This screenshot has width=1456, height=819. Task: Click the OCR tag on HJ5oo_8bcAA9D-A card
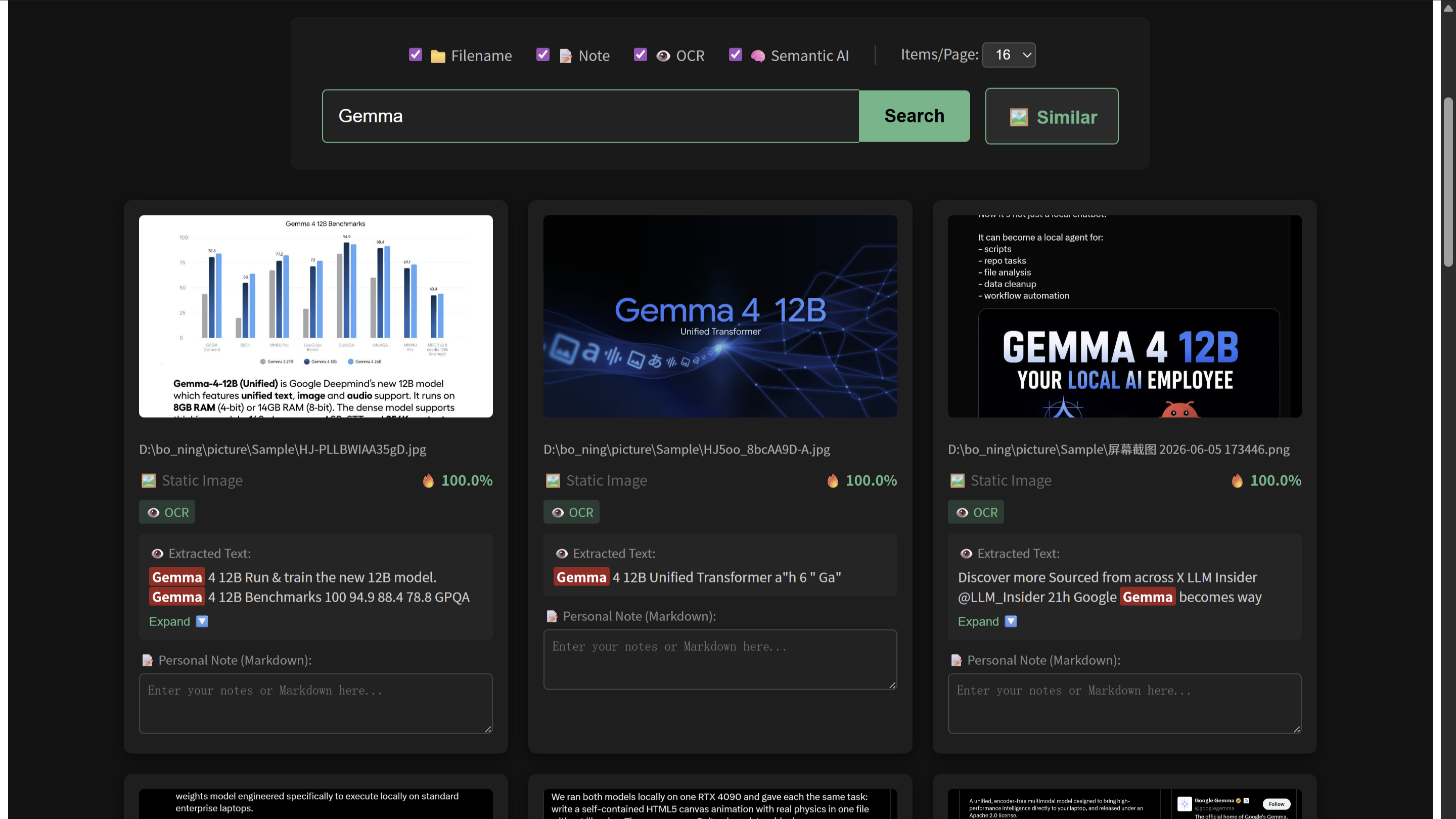coord(571,512)
